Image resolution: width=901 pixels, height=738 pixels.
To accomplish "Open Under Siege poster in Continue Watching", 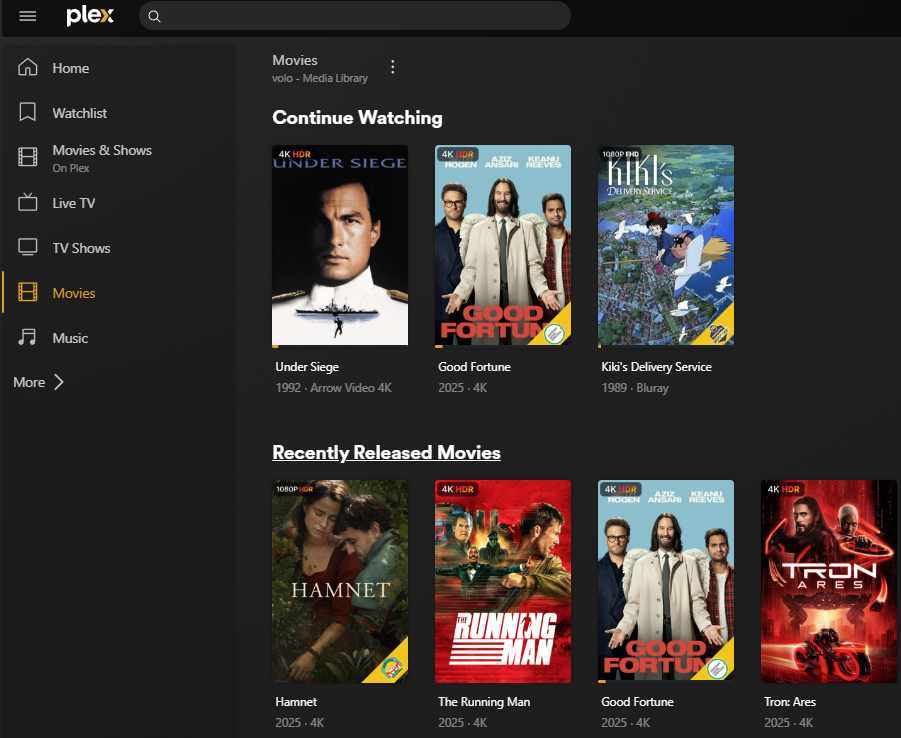I will point(340,245).
